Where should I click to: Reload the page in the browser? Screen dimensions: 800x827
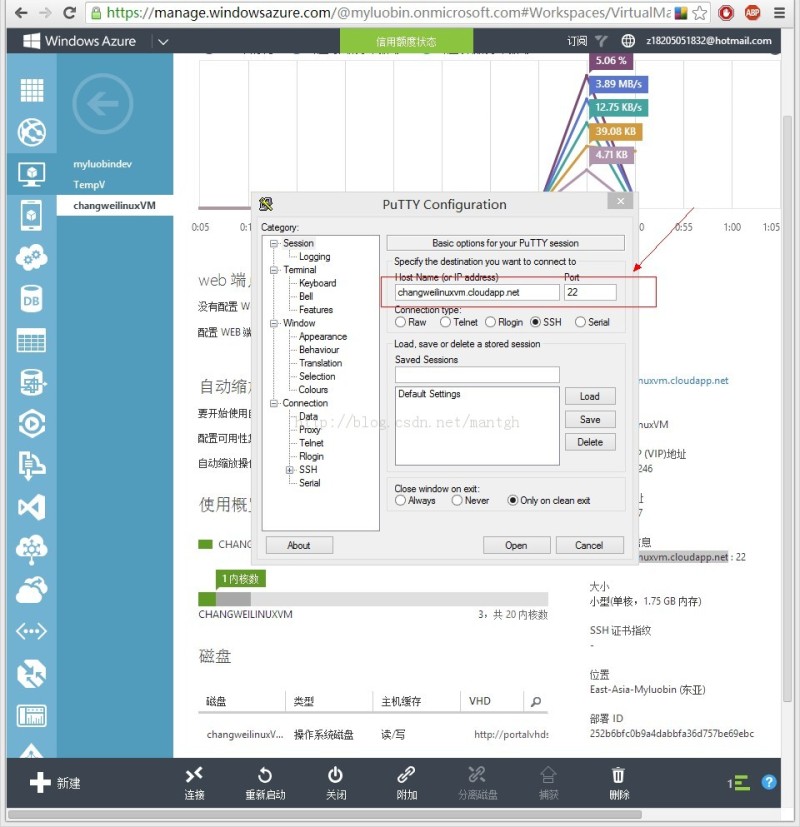(x=70, y=13)
